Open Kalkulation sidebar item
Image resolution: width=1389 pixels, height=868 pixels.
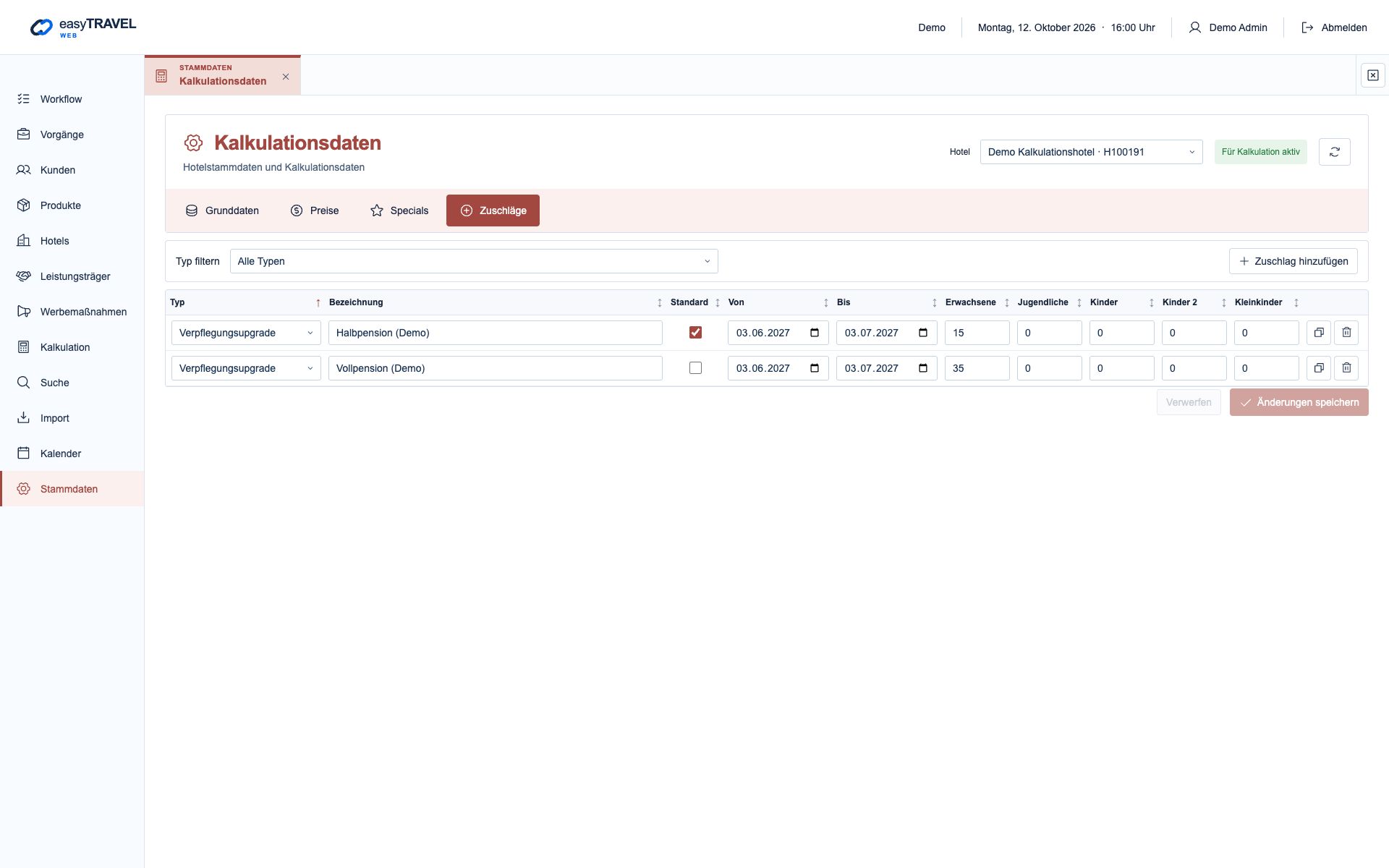72,347
